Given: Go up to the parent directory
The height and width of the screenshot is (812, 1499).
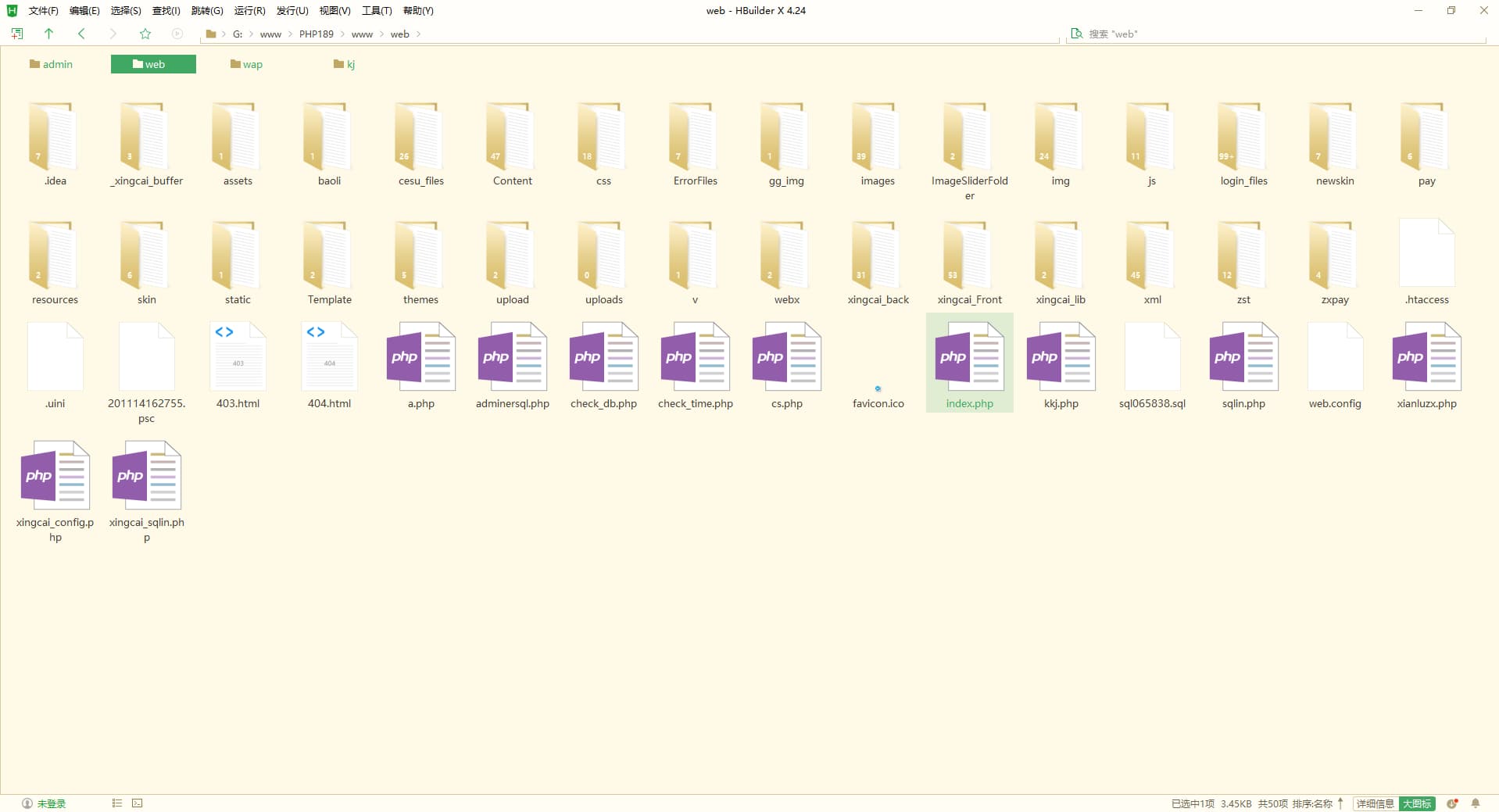Looking at the screenshot, I should click(x=48, y=34).
